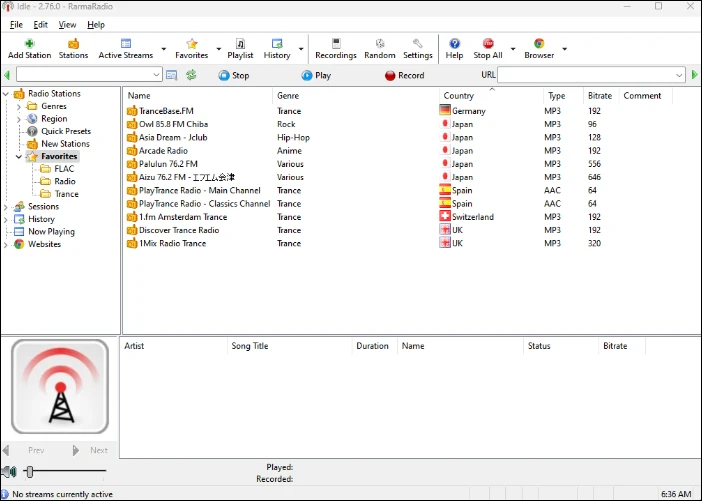Viewport: 702px width, 501px height.
Task: Select Owl 85.8 FM Chiba station
Action: [398, 124]
